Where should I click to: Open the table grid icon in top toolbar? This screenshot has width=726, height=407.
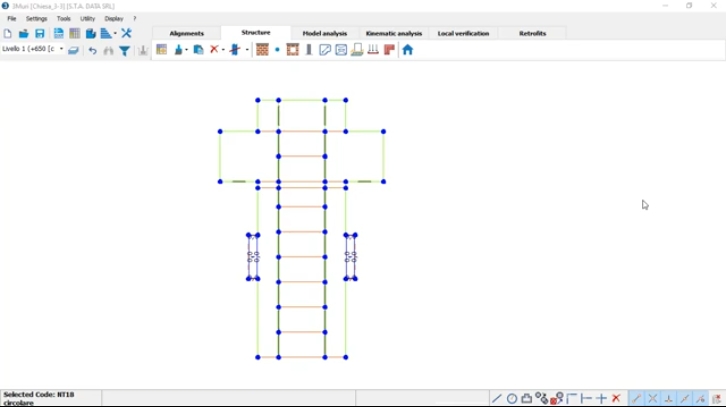click(75, 33)
